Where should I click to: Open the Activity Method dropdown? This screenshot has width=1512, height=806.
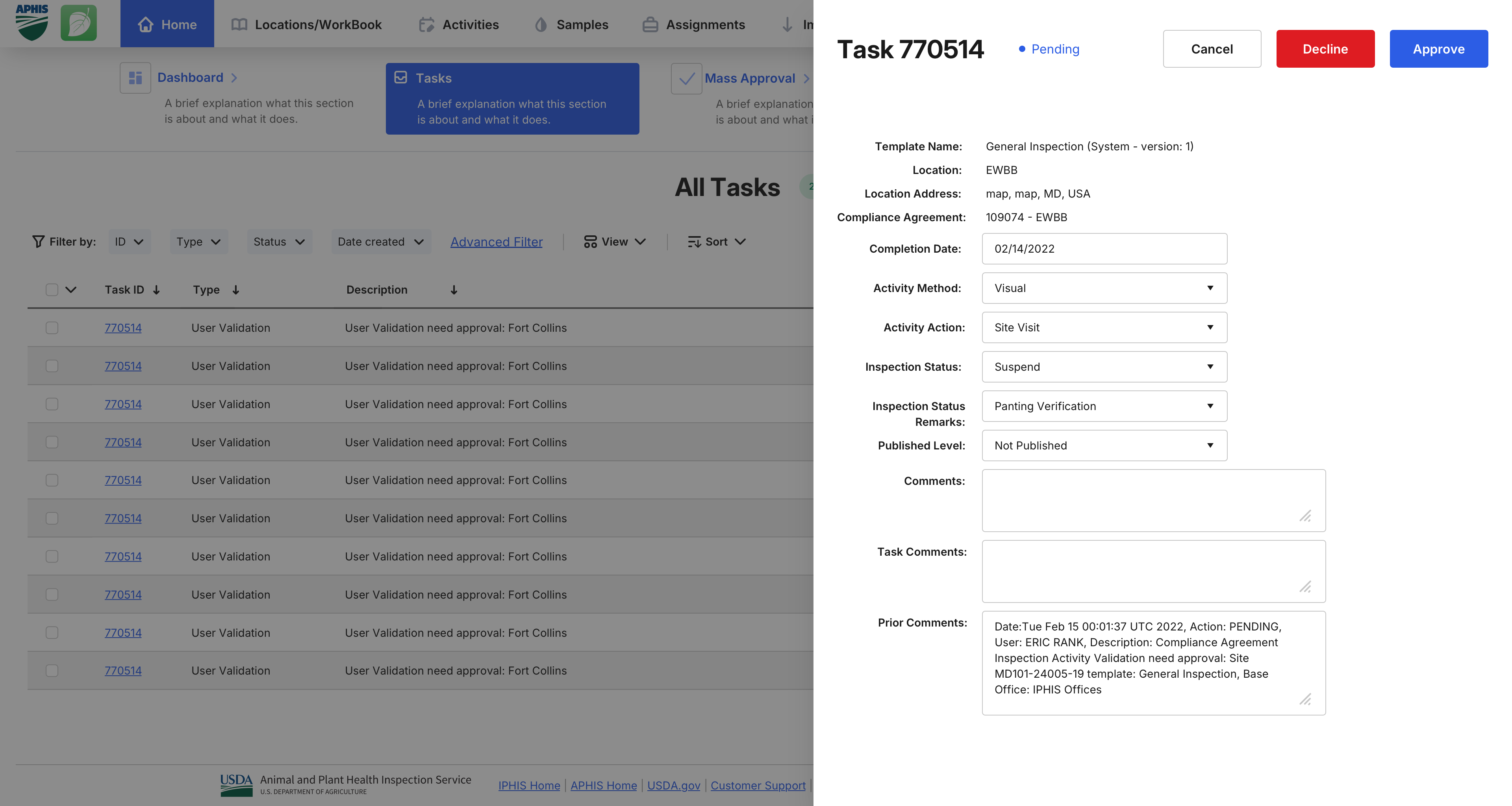click(1103, 288)
